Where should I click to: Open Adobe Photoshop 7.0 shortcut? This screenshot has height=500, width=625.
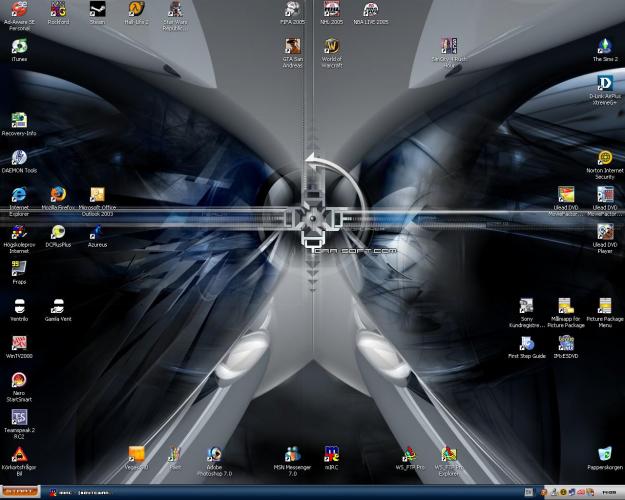click(x=213, y=455)
